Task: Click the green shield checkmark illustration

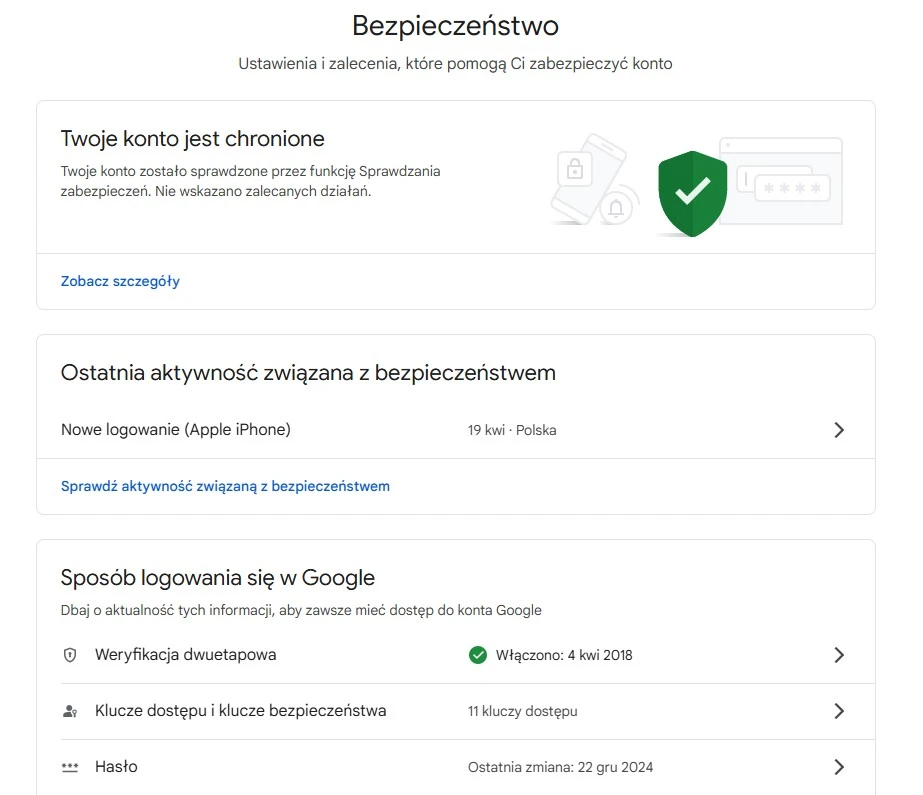Action: pyautogui.click(x=692, y=194)
